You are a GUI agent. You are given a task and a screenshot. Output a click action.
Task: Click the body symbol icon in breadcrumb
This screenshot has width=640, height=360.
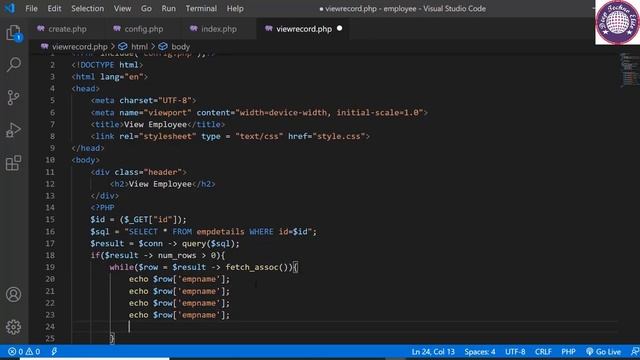click(x=163, y=47)
